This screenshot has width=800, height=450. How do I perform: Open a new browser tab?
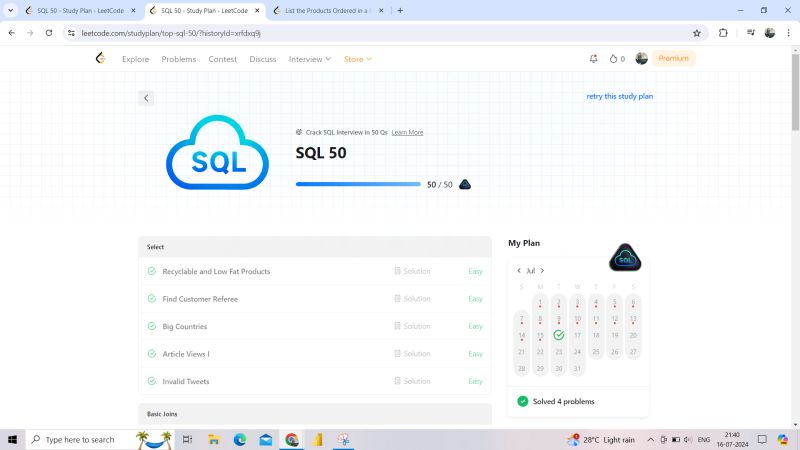click(x=400, y=10)
